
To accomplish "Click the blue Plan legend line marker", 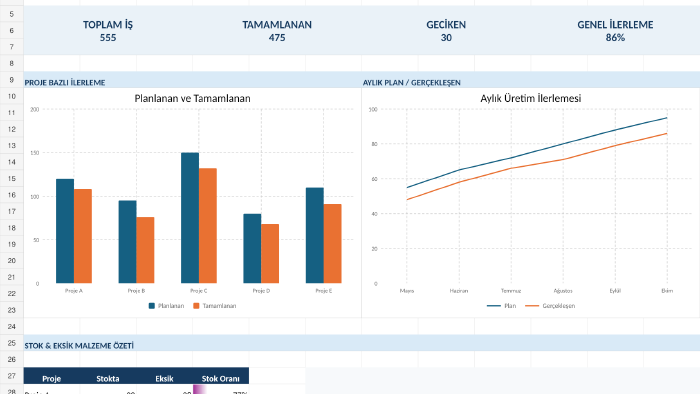I will 493,306.
